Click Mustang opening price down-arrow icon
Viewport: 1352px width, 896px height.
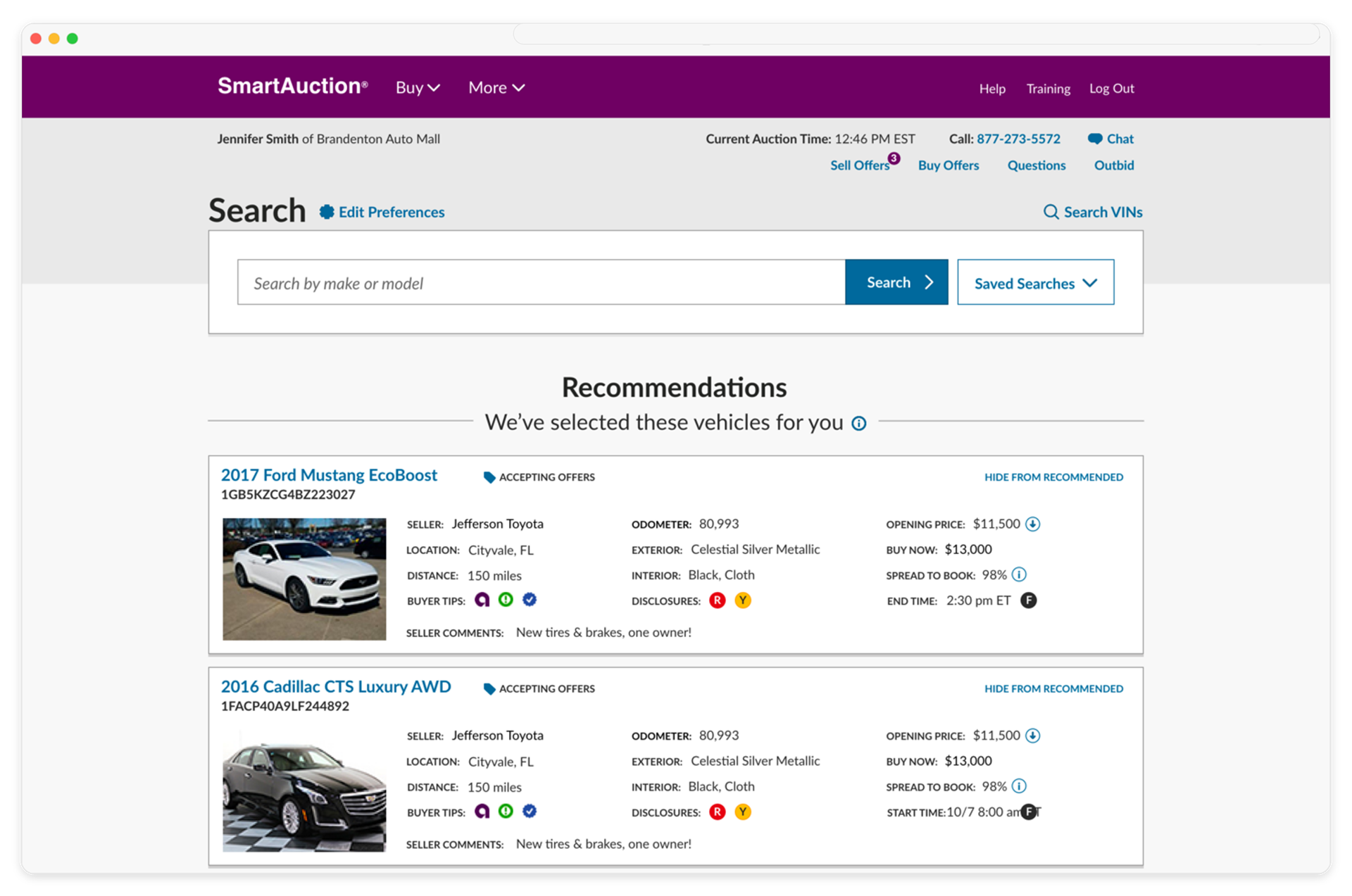click(1032, 524)
